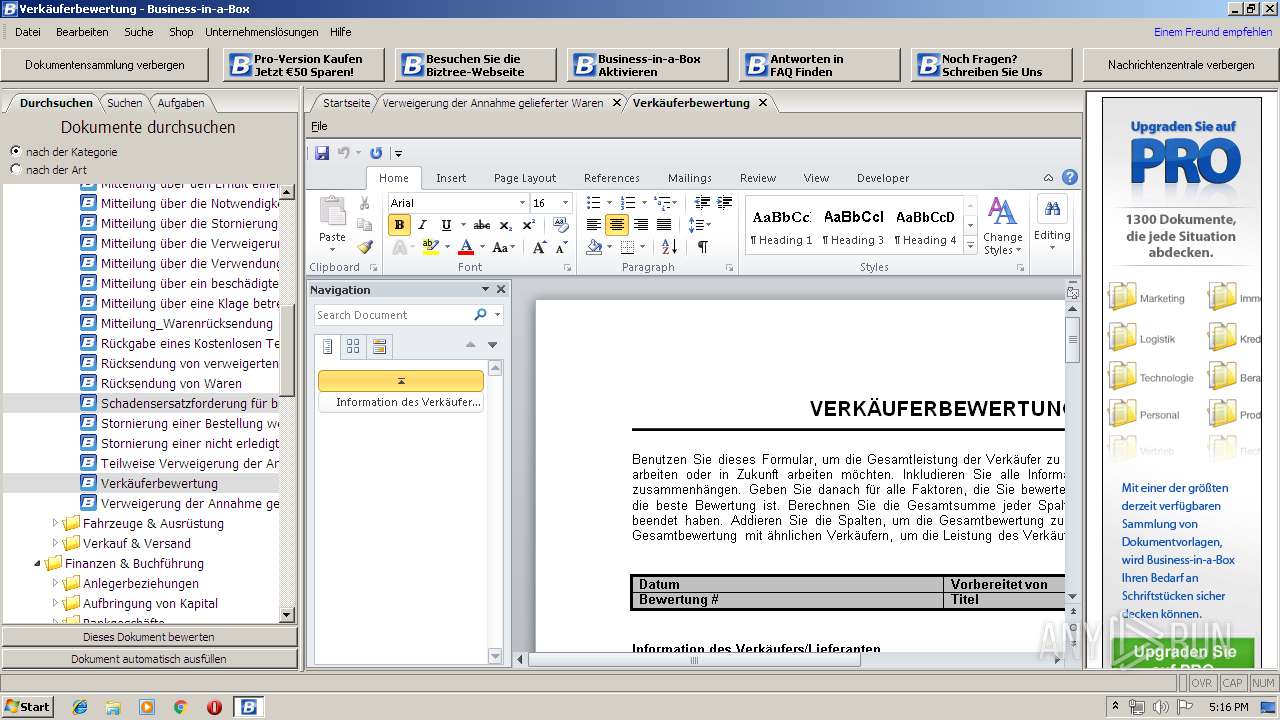Select the 'nach der Art' radio button
1280x720 pixels.
pos(15,169)
